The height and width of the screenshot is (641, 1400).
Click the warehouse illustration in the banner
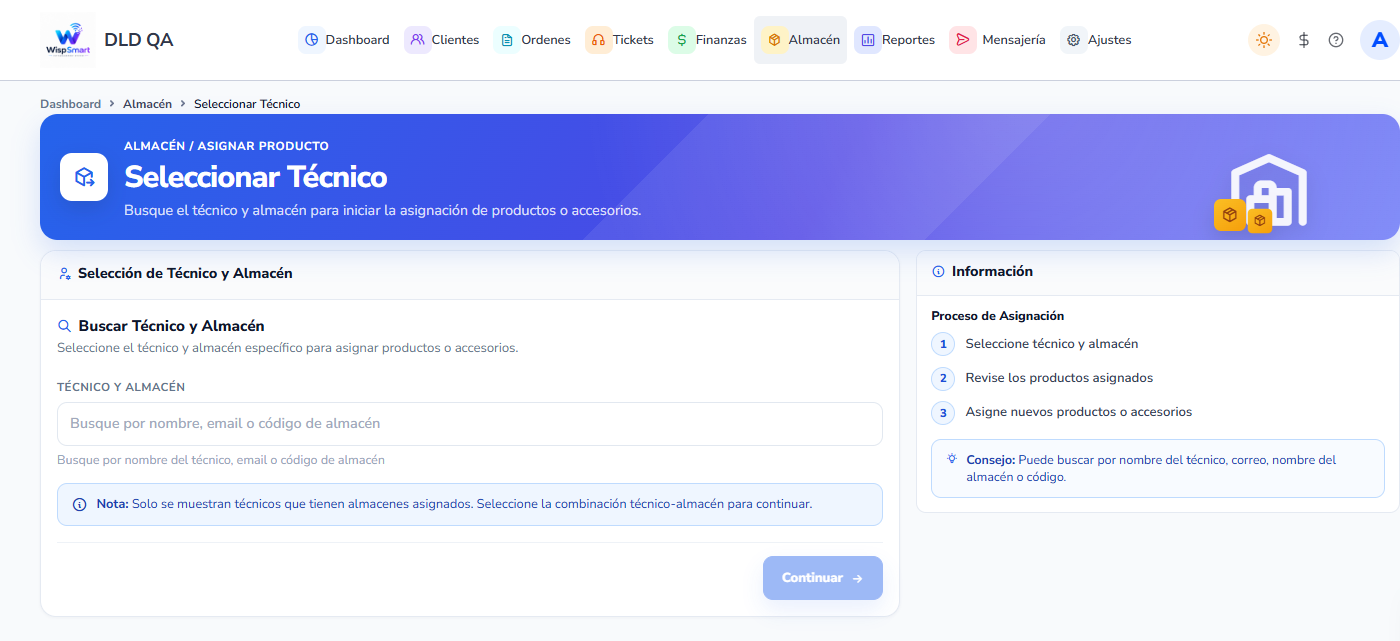1262,193
